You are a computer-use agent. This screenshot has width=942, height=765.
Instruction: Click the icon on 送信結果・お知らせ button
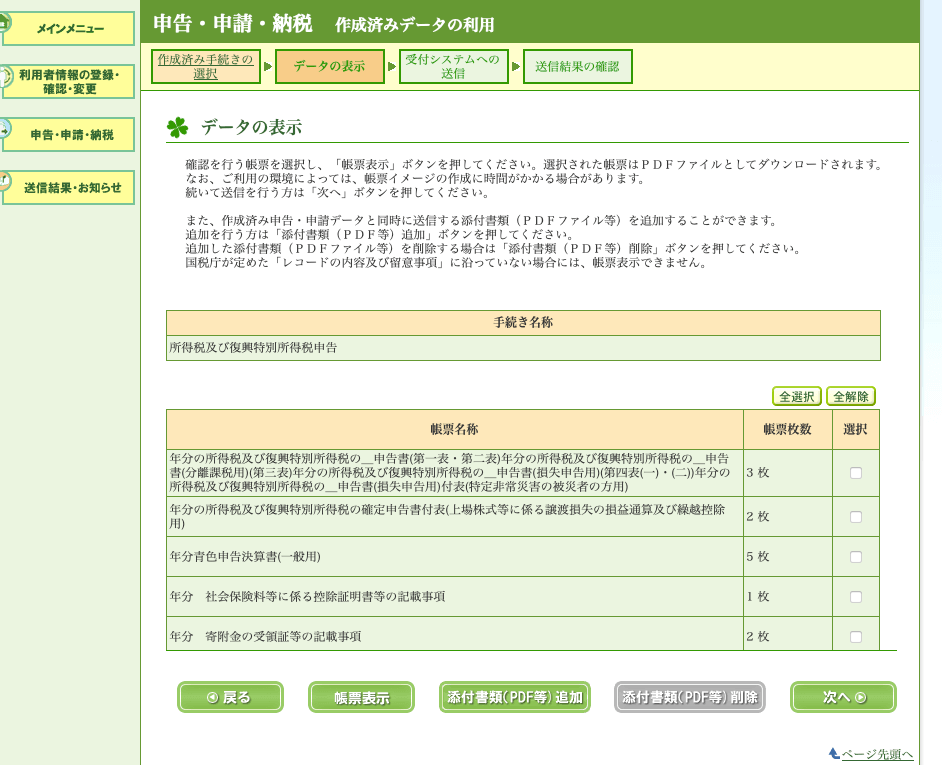coord(5,181)
